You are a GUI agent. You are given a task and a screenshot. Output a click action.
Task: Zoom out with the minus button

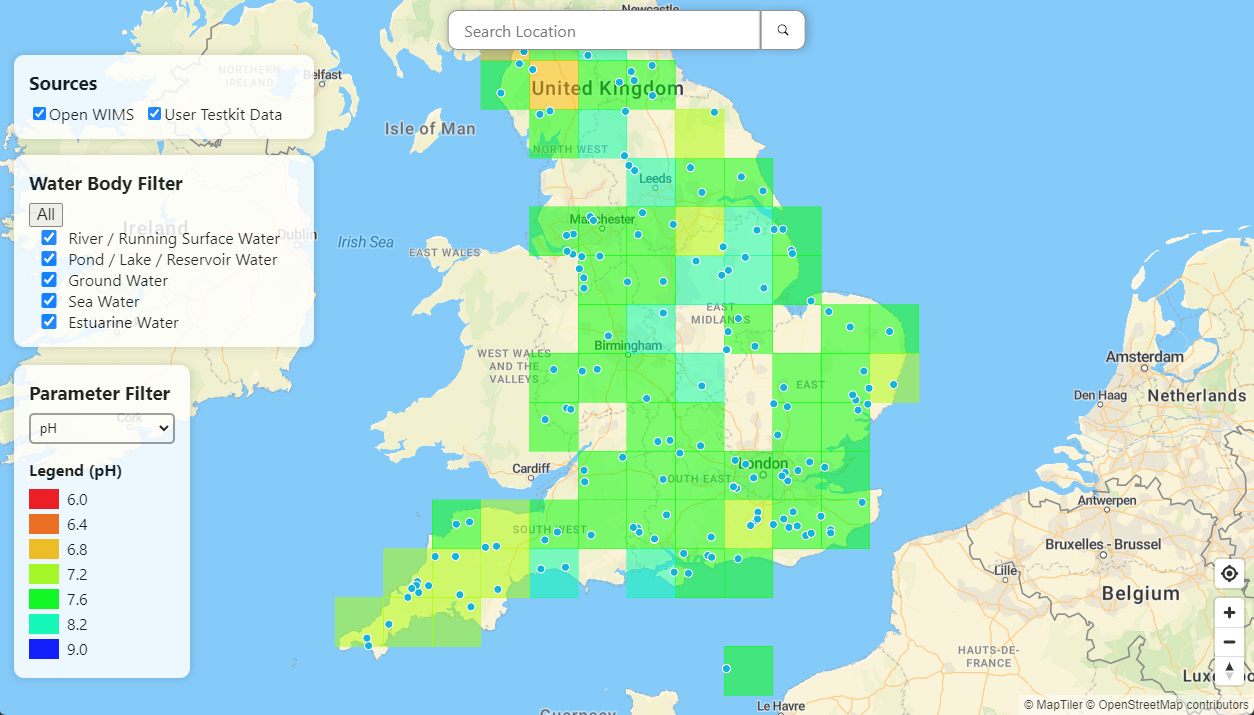[1229, 641]
